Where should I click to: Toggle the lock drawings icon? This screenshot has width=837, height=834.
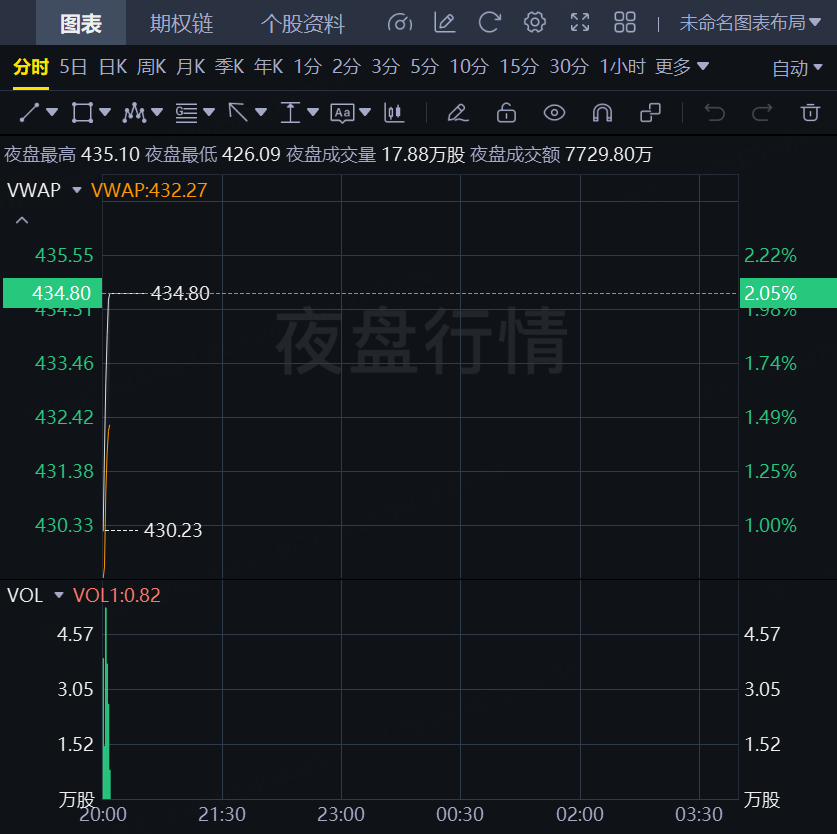(x=506, y=113)
